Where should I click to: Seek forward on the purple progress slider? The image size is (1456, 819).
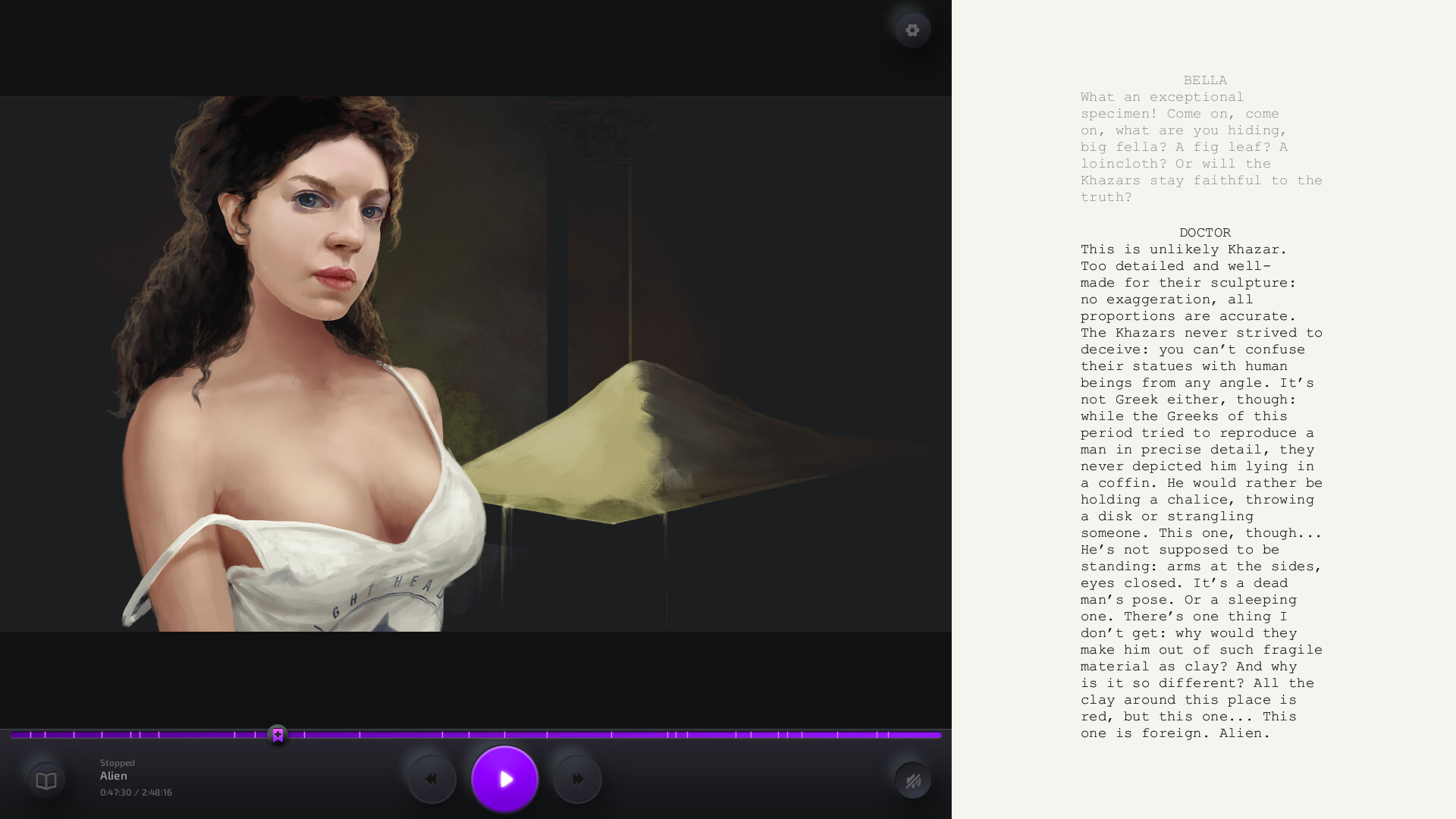[607, 734]
